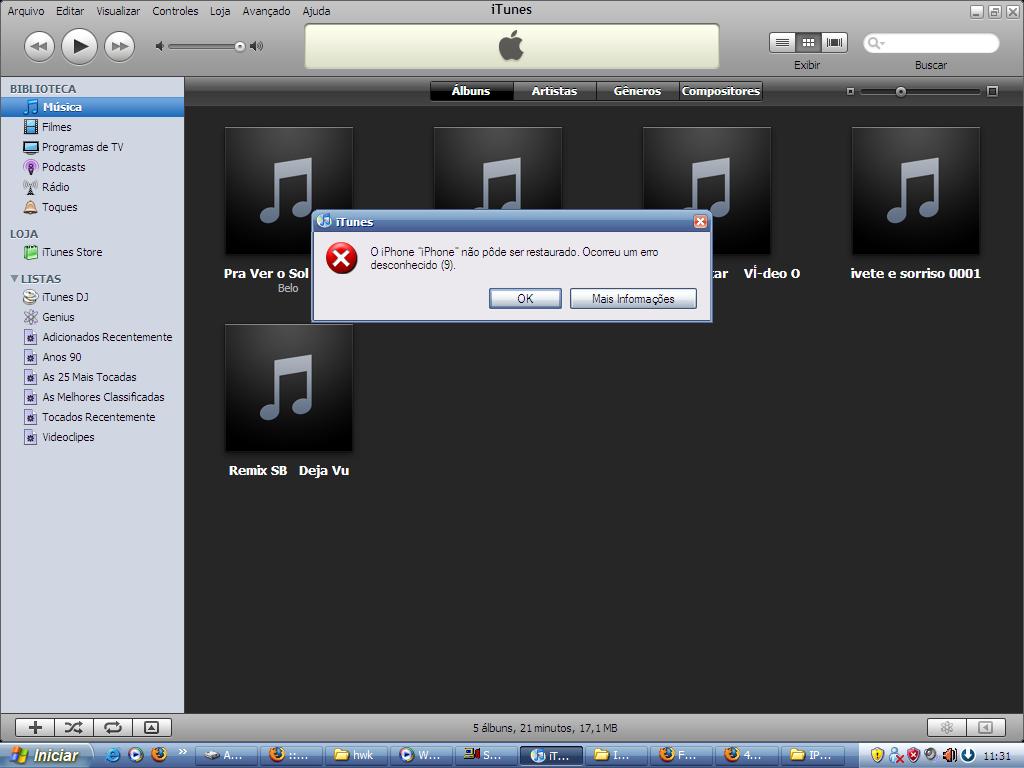
Task: Show or hide the artwork viewer
Action: point(152,728)
